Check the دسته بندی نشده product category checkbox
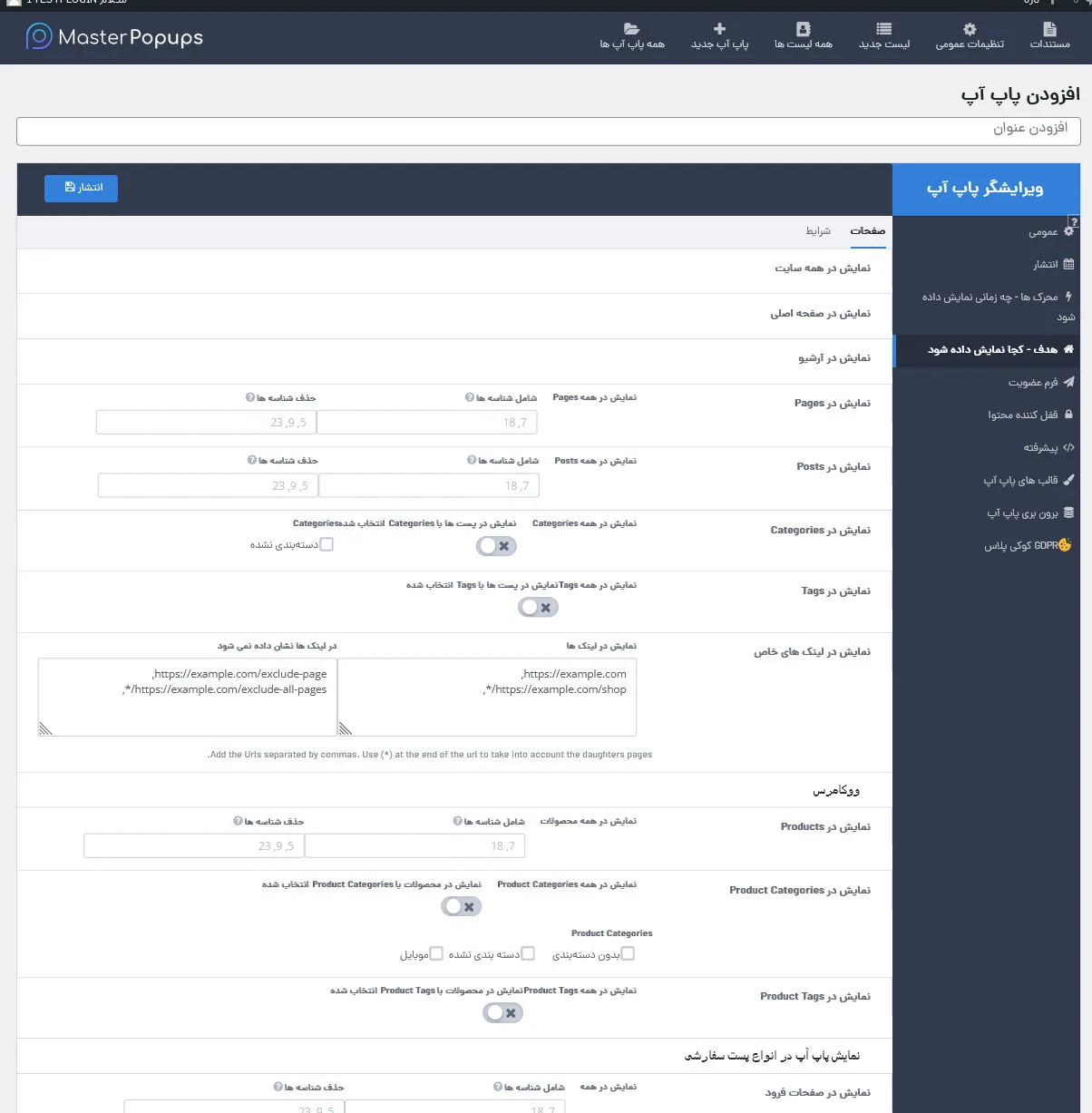The image size is (1092, 1113). click(x=528, y=953)
